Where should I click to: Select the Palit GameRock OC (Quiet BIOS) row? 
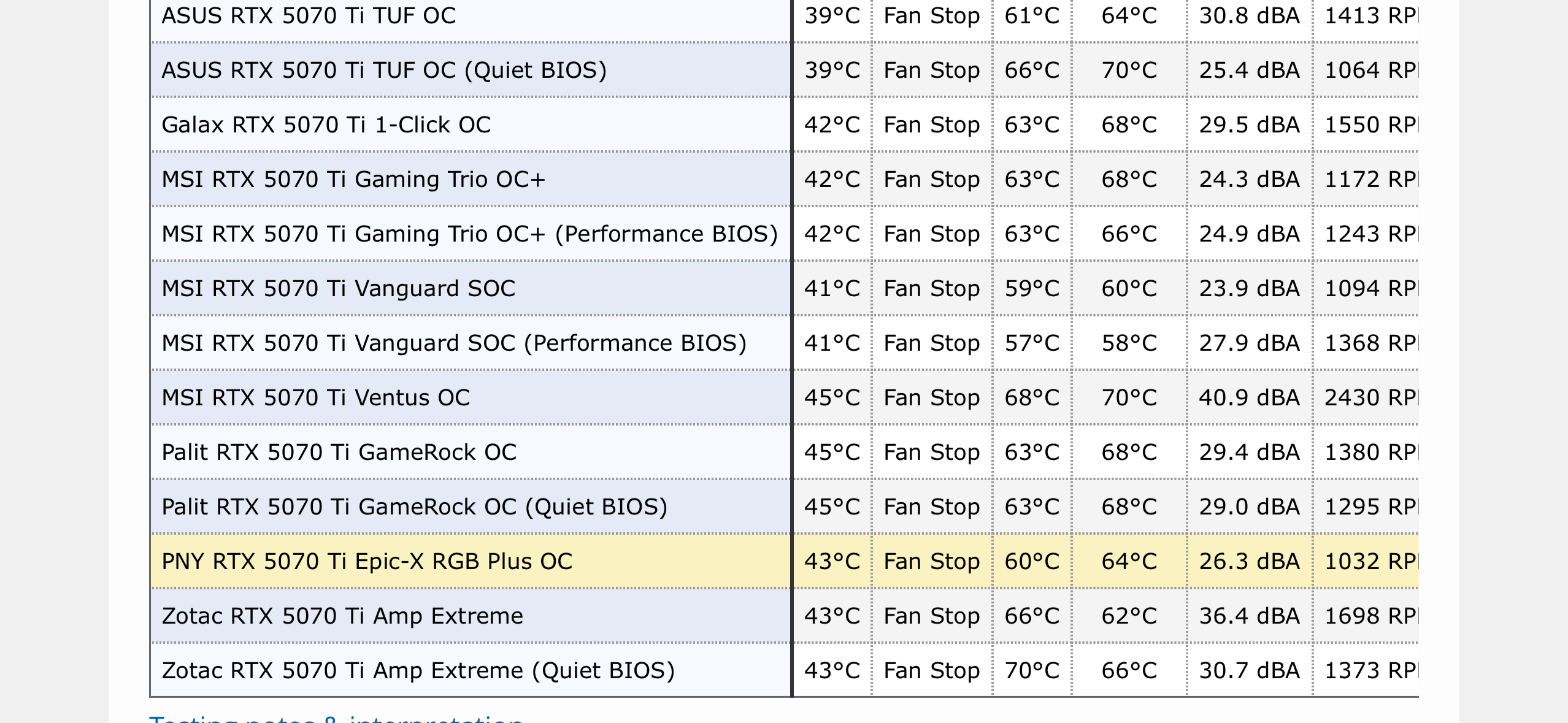point(785,507)
